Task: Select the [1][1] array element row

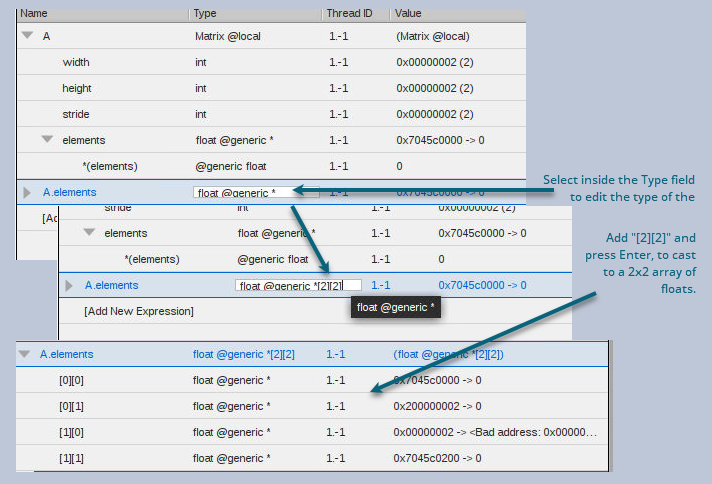Action: tap(72, 458)
